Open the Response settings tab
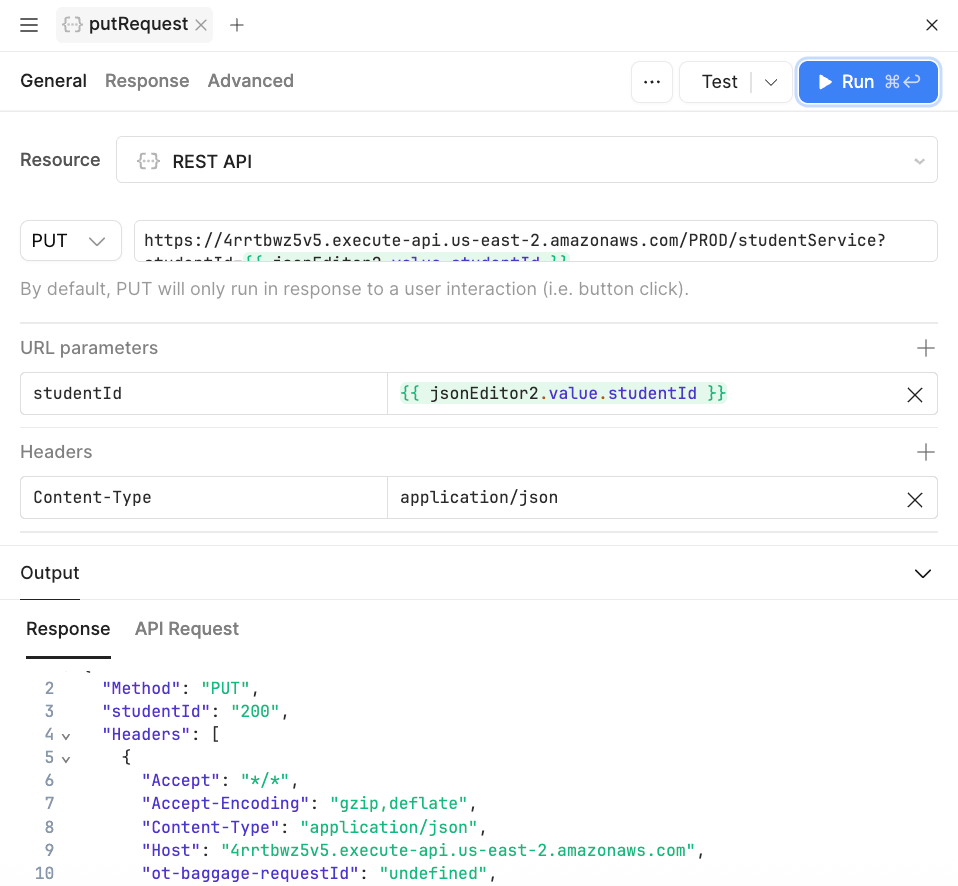 [147, 80]
